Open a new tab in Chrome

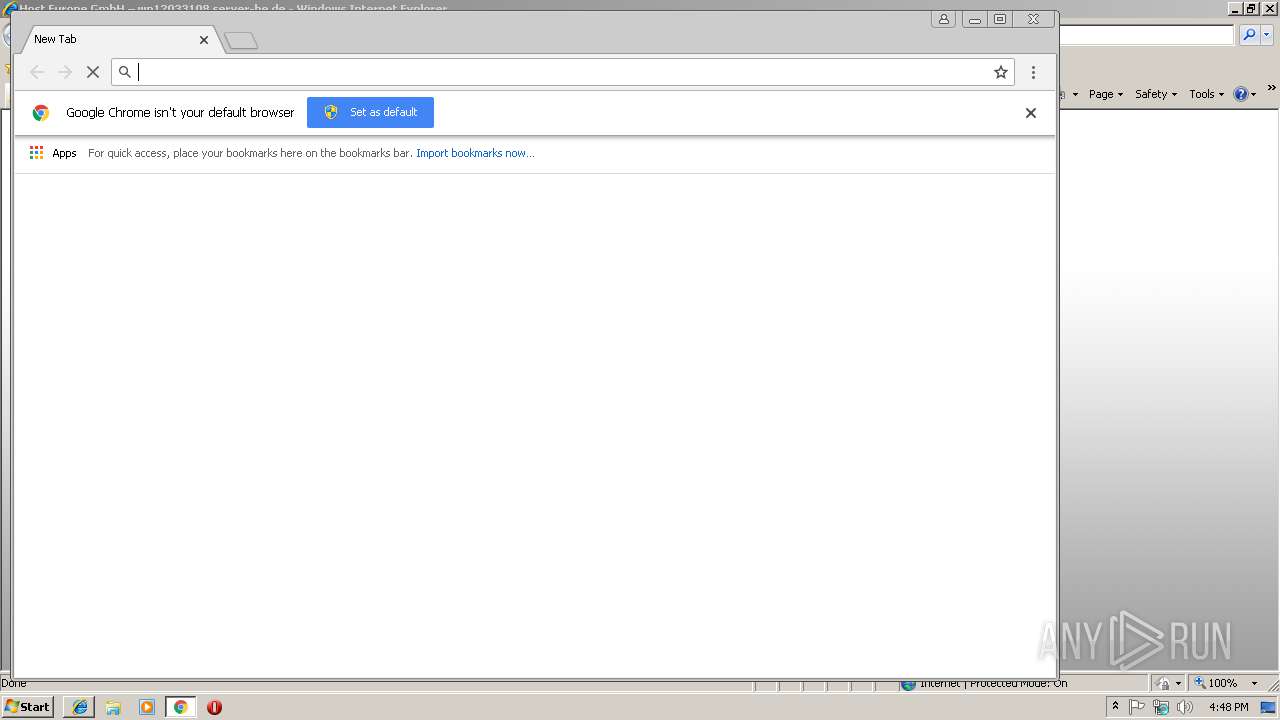(x=241, y=41)
